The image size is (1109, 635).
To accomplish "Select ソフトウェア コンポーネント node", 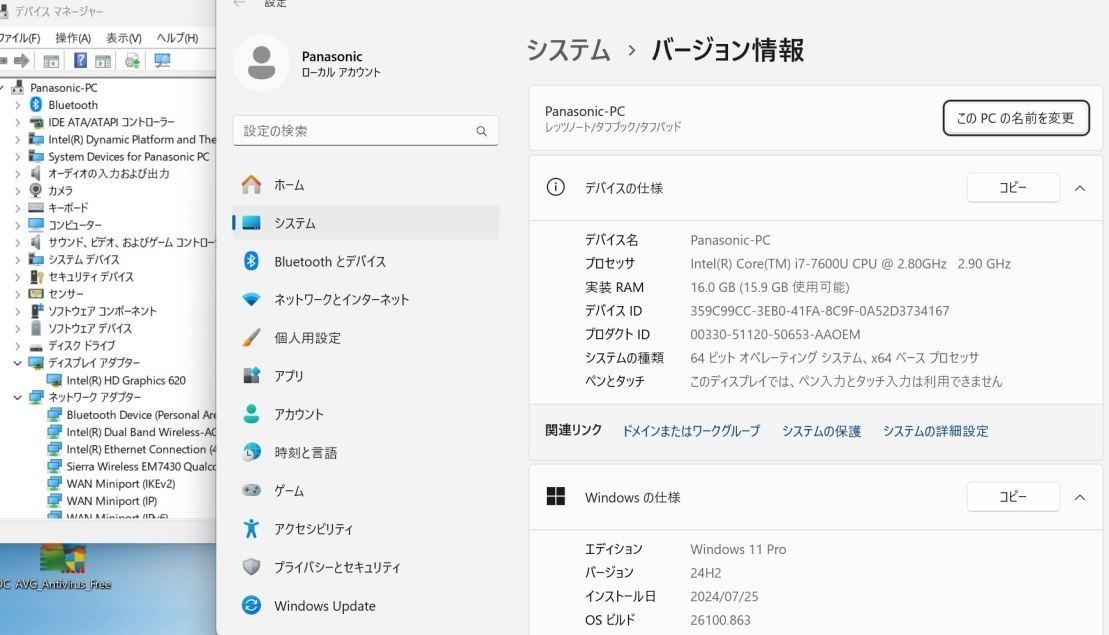I will pos(102,311).
